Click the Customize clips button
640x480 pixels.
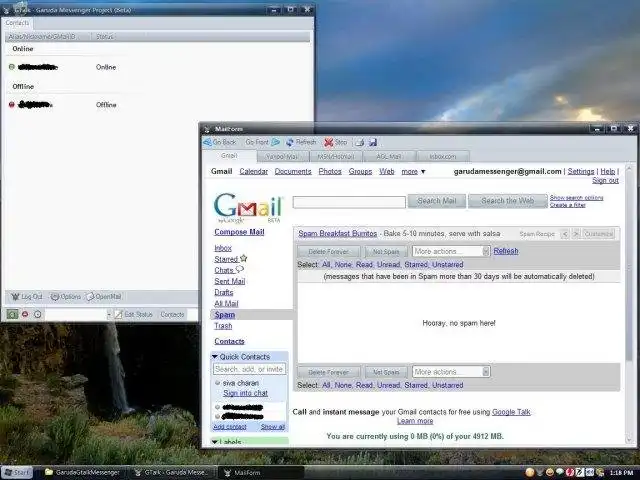(x=598, y=234)
